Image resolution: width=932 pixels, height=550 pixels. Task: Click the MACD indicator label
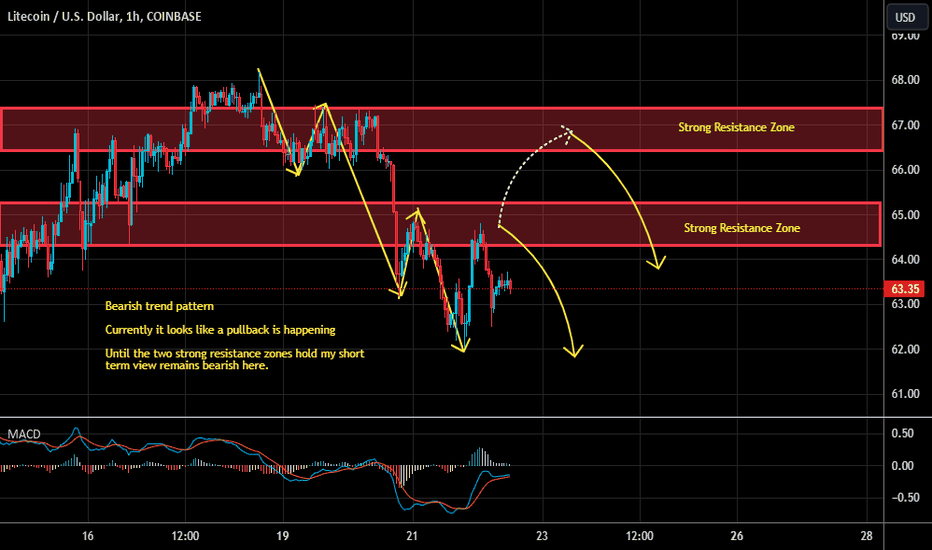click(24, 434)
